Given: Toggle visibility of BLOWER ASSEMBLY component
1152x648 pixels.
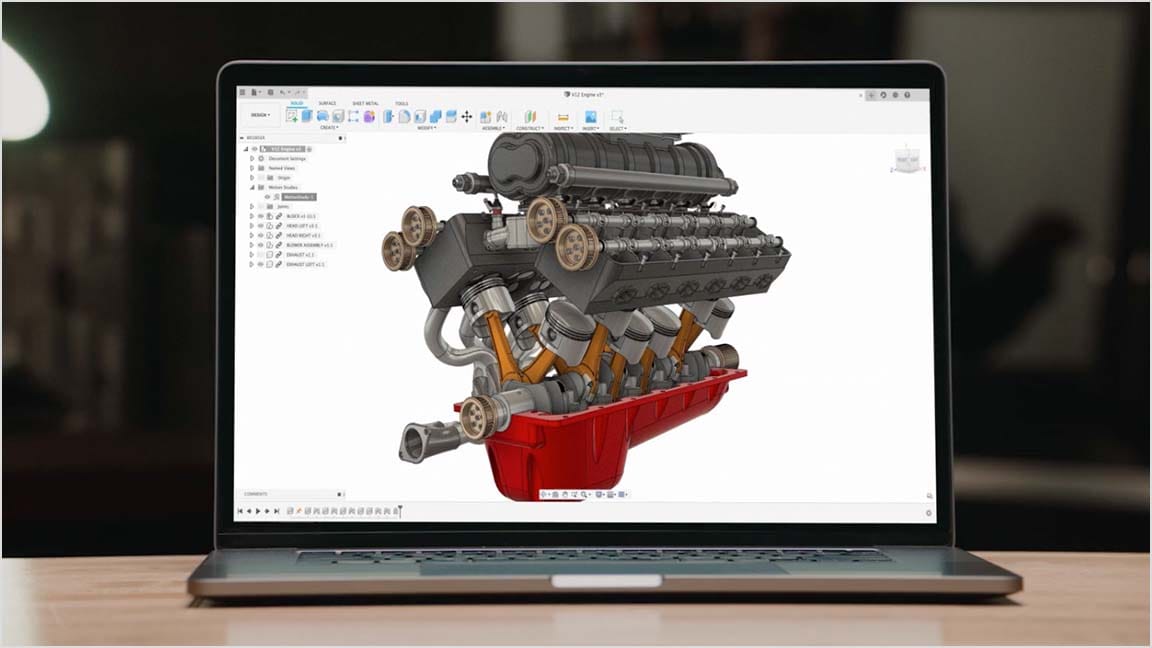Looking at the screenshot, I should pyautogui.click(x=260, y=245).
